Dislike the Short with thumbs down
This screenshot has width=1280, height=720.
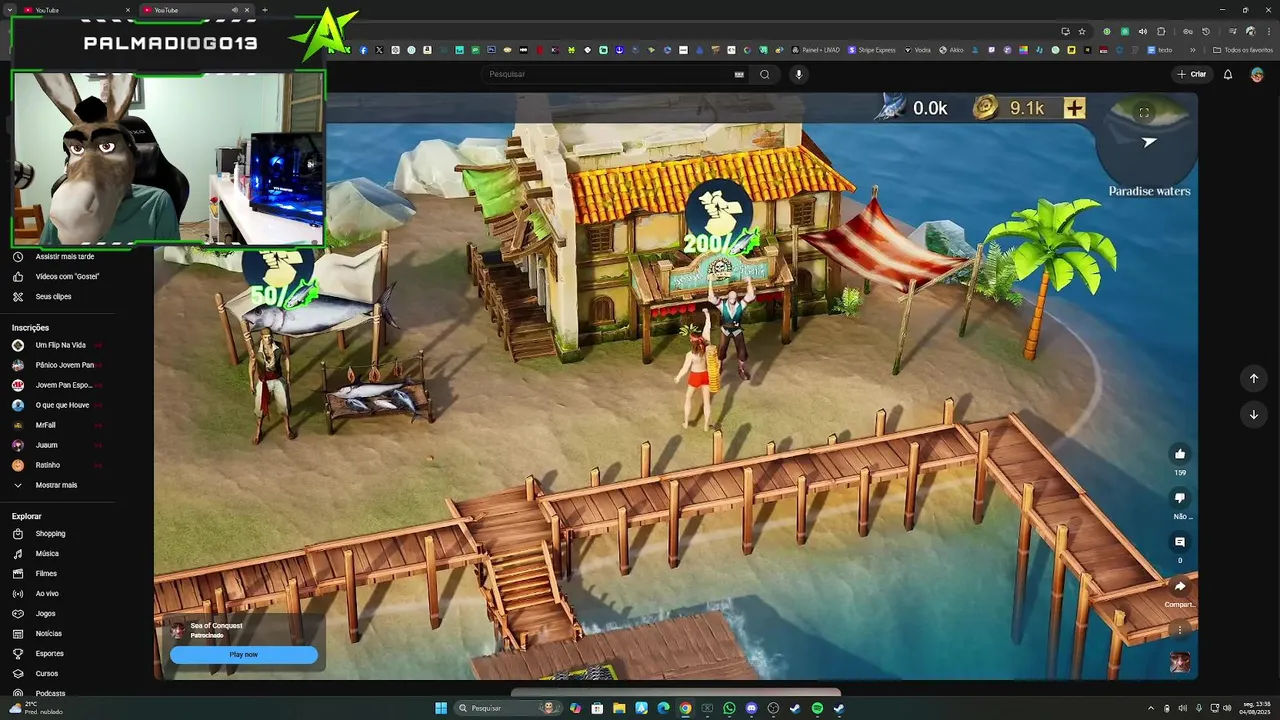[x=1180, y=498]
